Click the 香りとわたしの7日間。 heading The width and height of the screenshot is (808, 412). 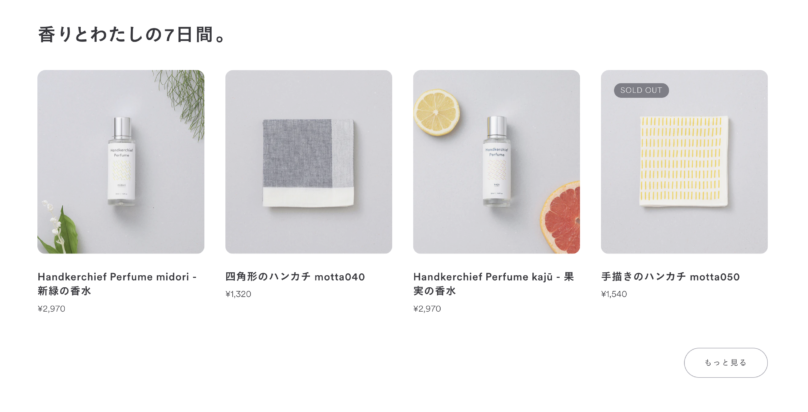click(x=132, y=35)
